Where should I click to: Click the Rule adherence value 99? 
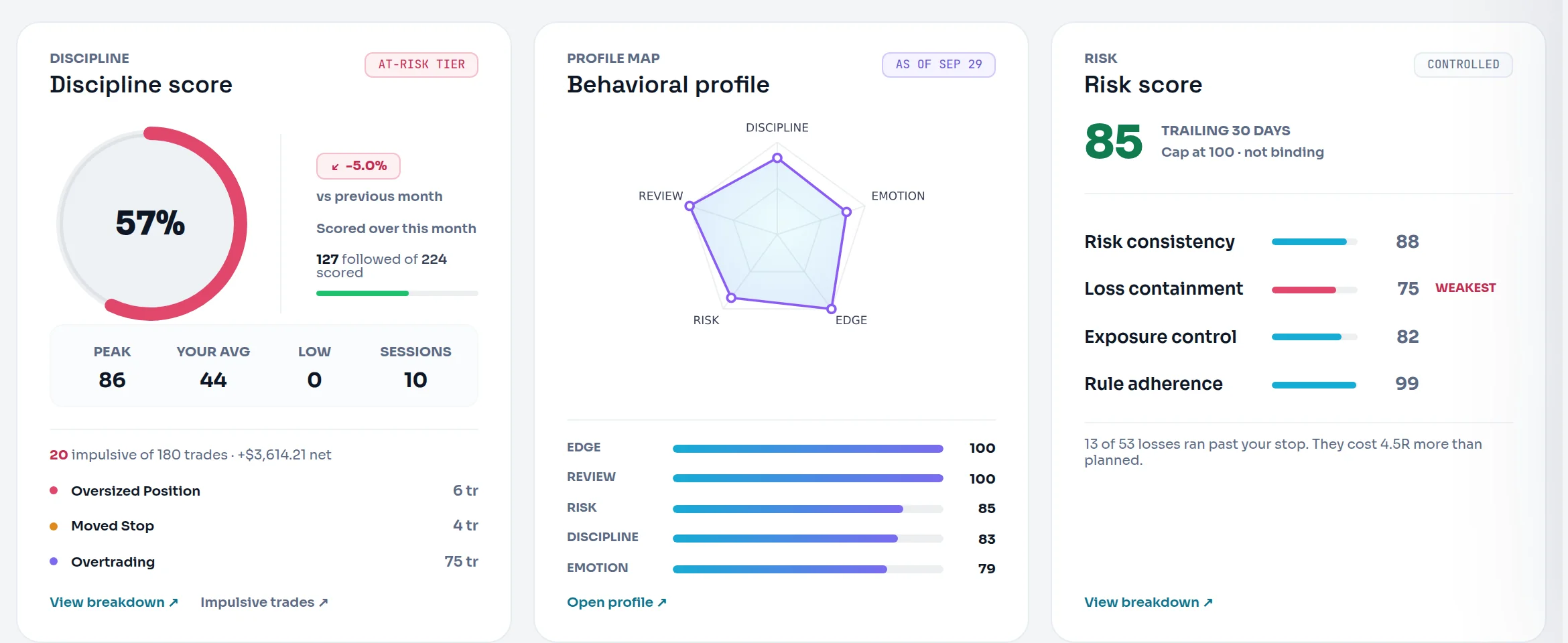point(1407,384)
